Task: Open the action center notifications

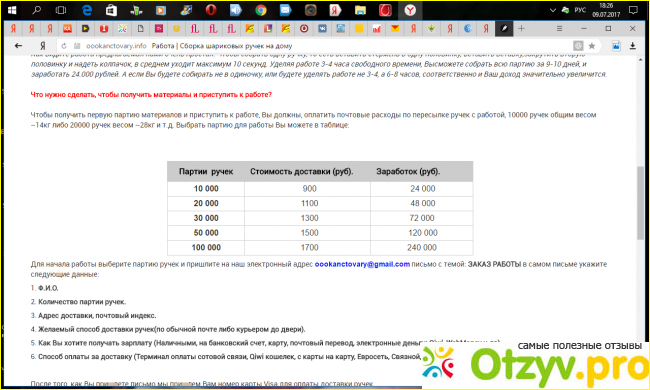Action: (633, 10)
